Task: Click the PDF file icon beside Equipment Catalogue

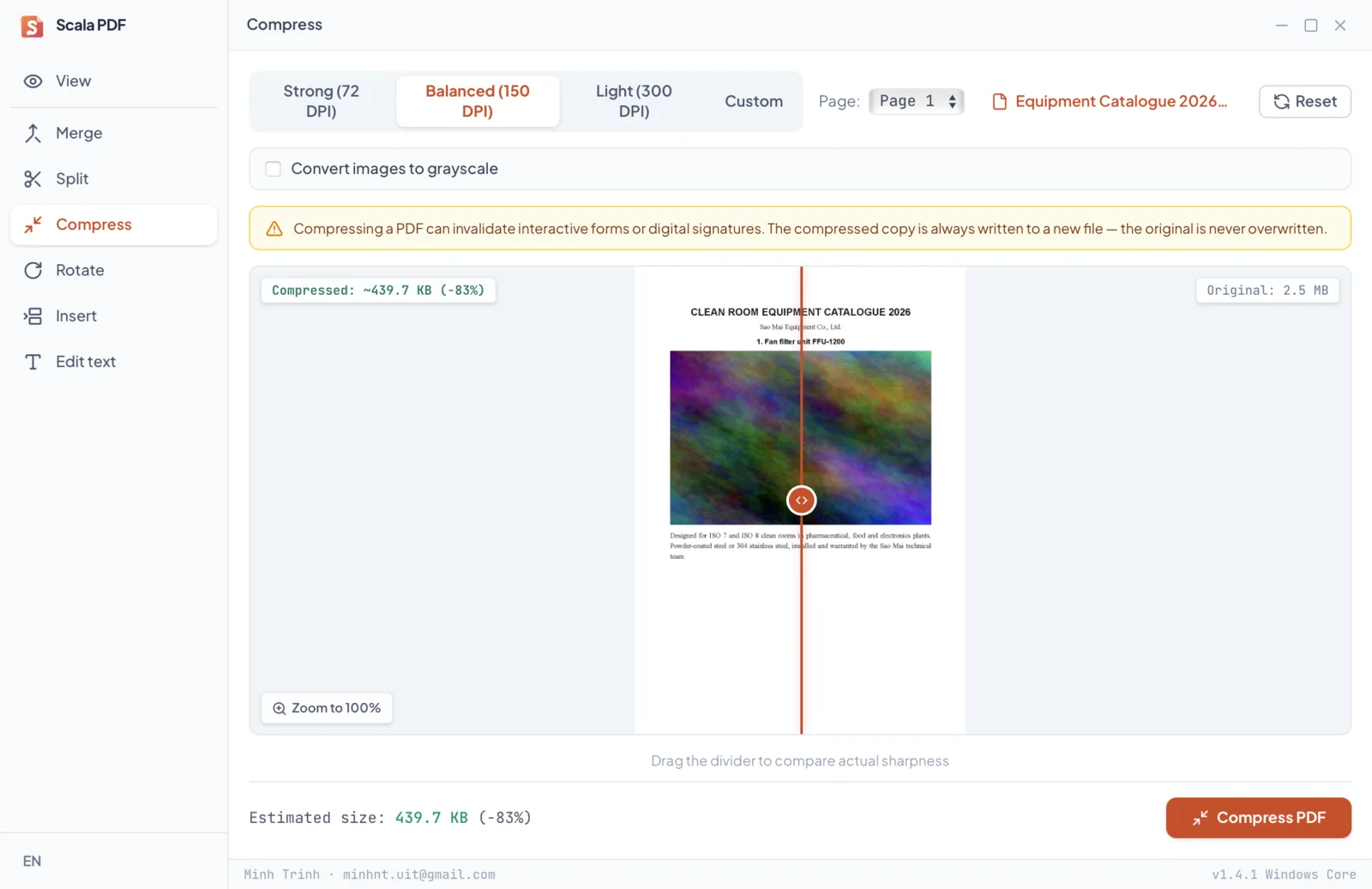Action: [x=999, y=101]
